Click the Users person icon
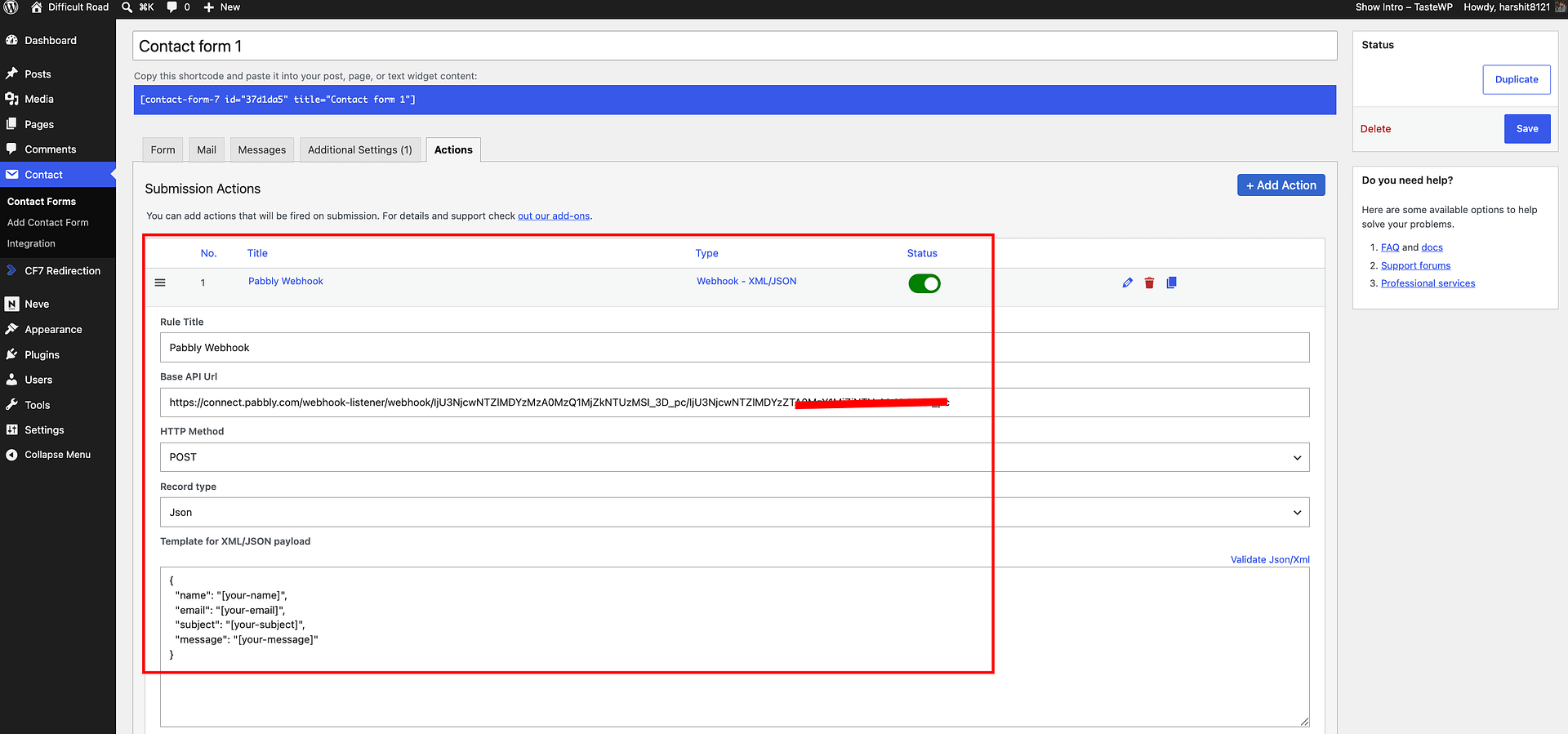The width and height of the screenshot is (1568, 734). 12,380
